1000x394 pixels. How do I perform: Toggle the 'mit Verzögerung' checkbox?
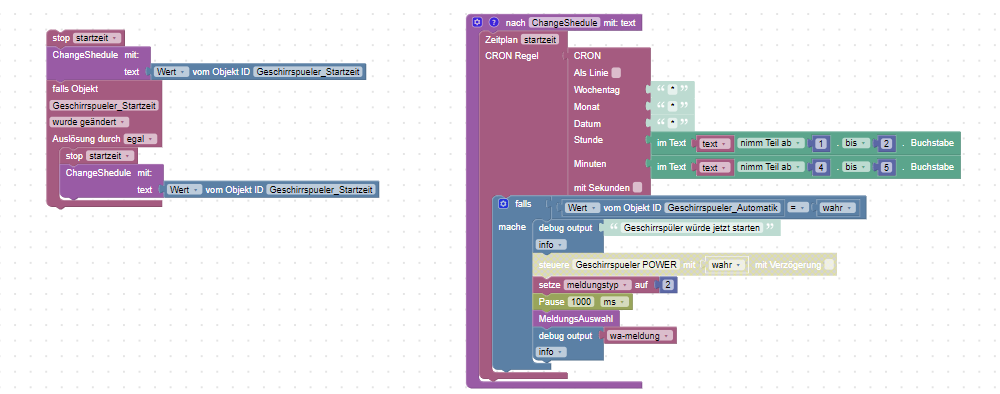click(x=828, y=265)
